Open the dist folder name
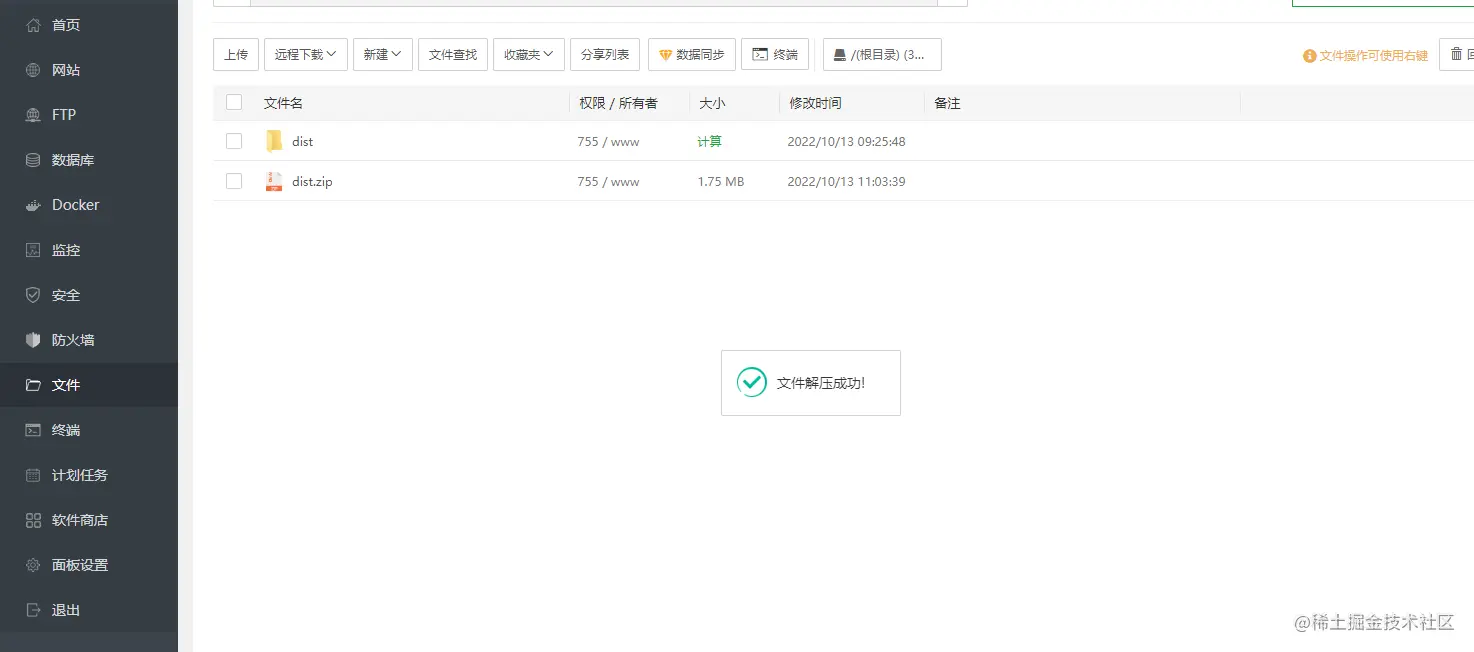 coord(303,142)
